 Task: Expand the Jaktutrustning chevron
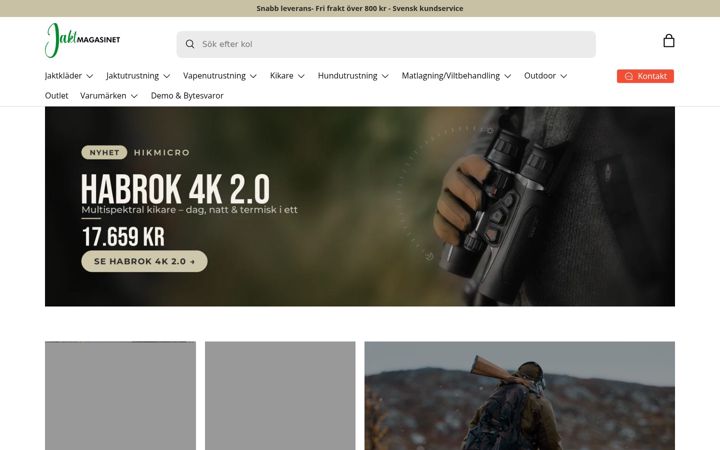click(x=167, y=76)
